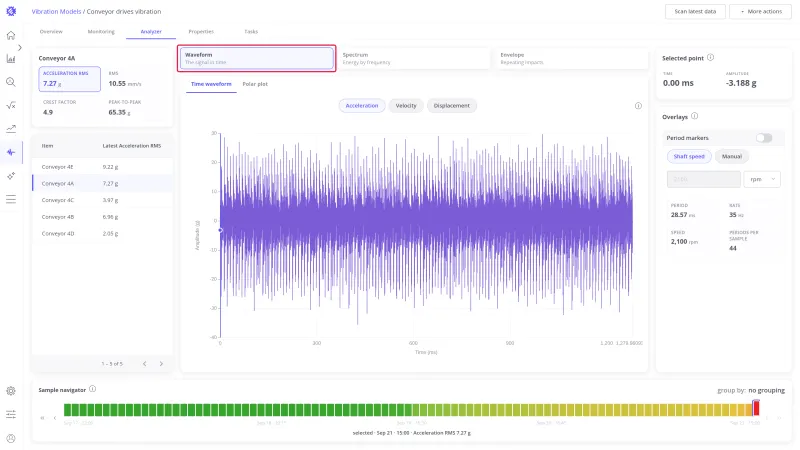Click the Sample navigator info icon
Viewport: 800px width, 450px height.
[x=92, y=389]
